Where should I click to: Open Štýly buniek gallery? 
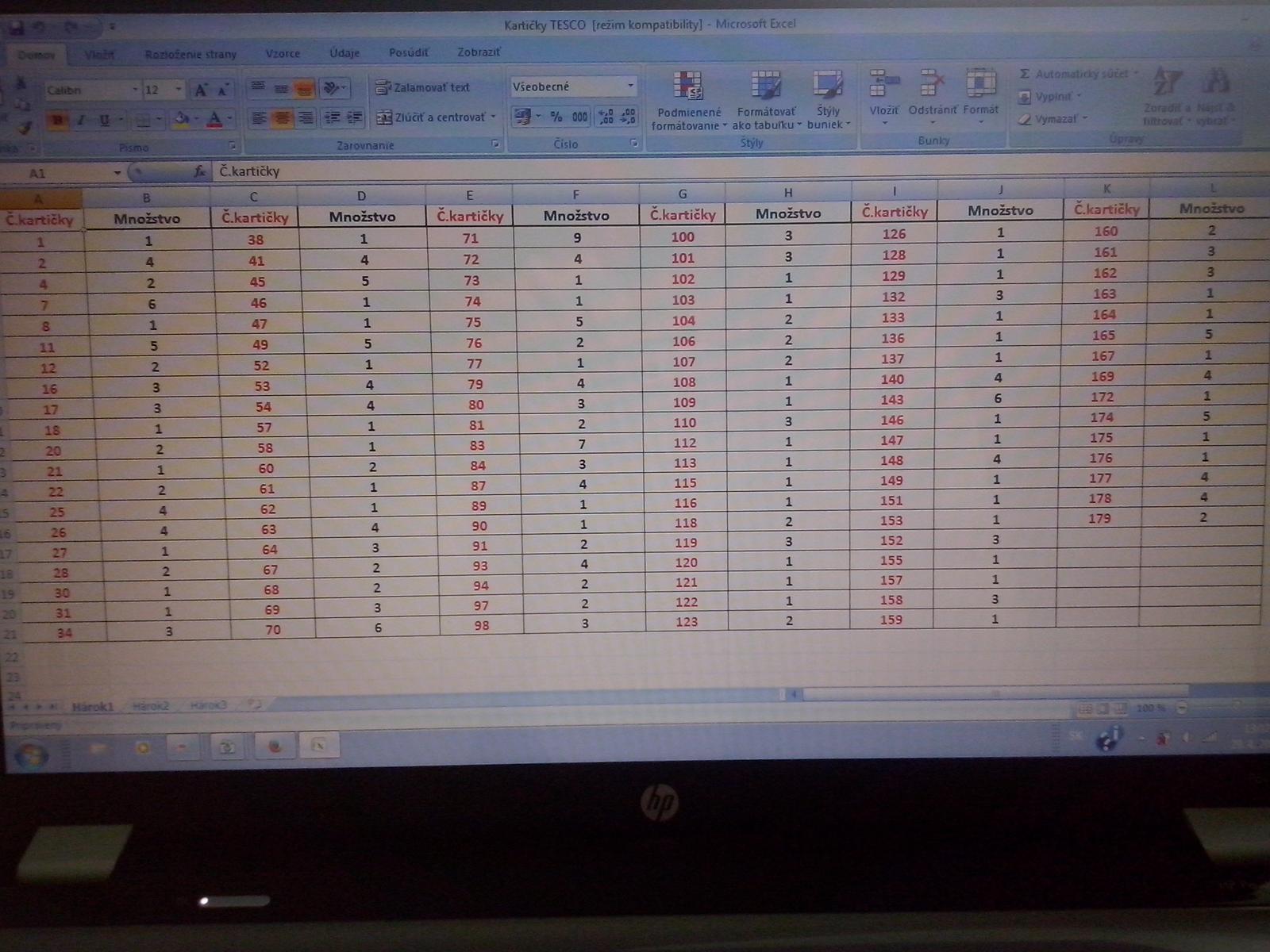click(827, 101)
